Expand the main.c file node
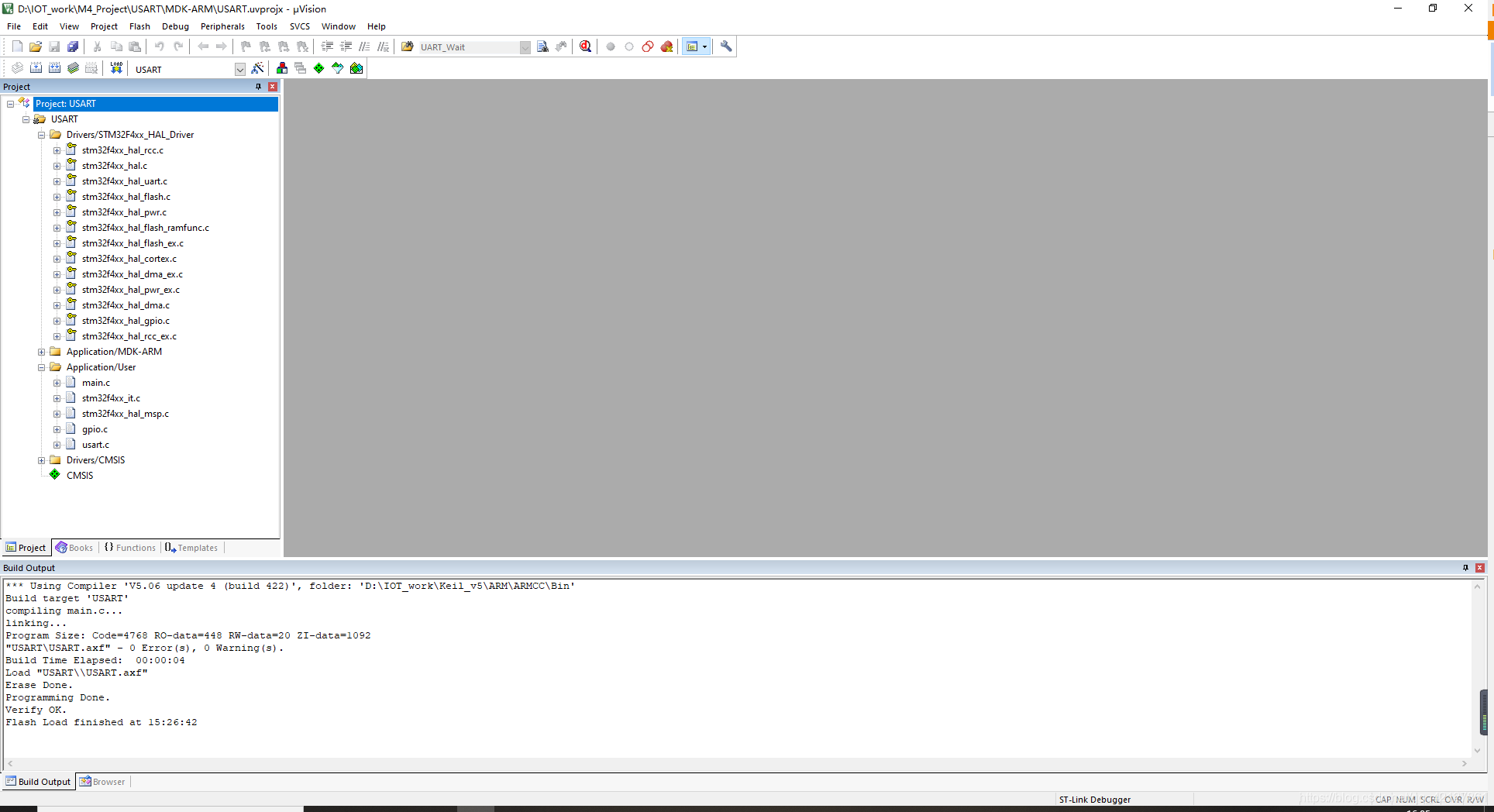Viewport: 1494px width, 812px height. (57, 383)
